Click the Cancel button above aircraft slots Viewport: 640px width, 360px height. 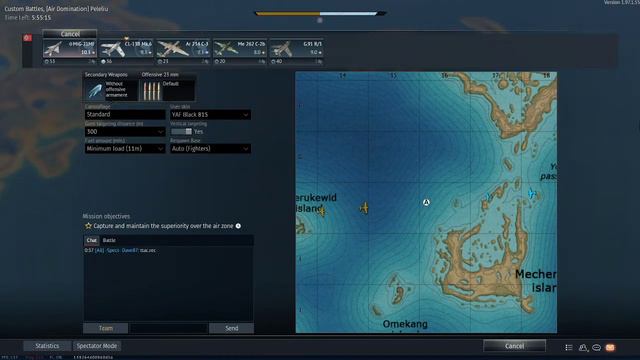pyautogui.click(x=70, y=34)
